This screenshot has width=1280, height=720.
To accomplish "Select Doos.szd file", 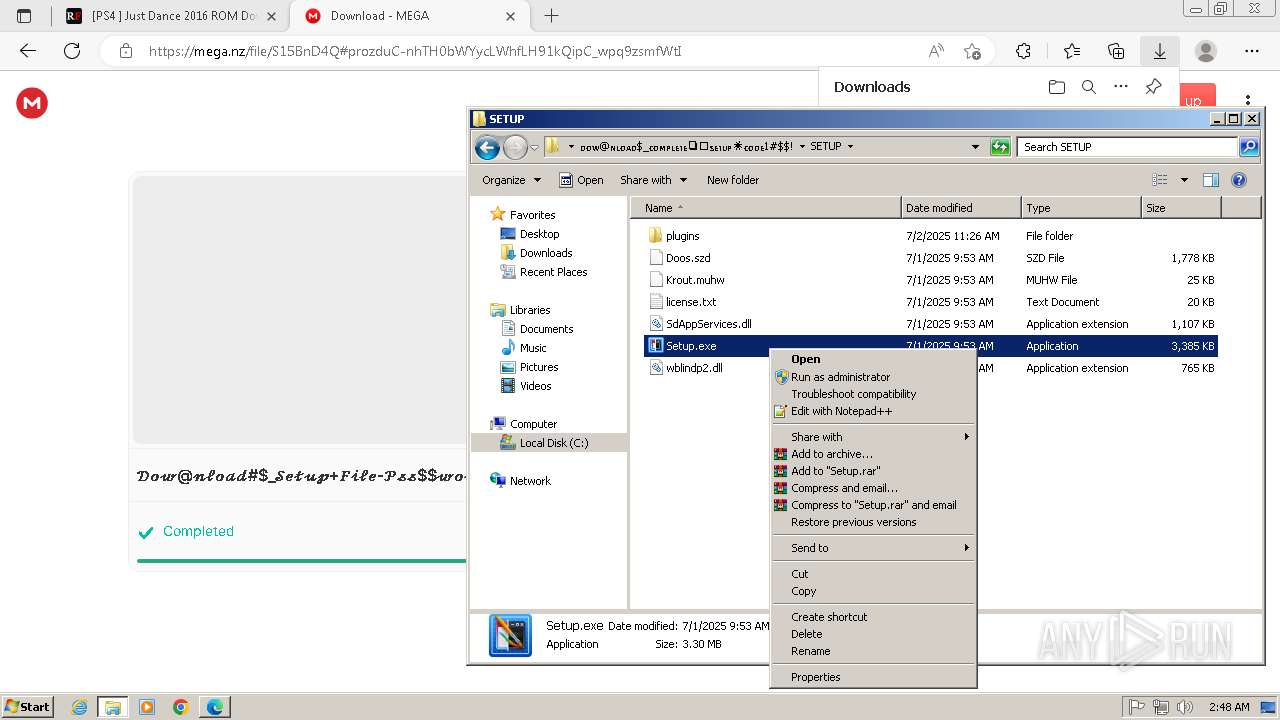I will pos(688,258).
